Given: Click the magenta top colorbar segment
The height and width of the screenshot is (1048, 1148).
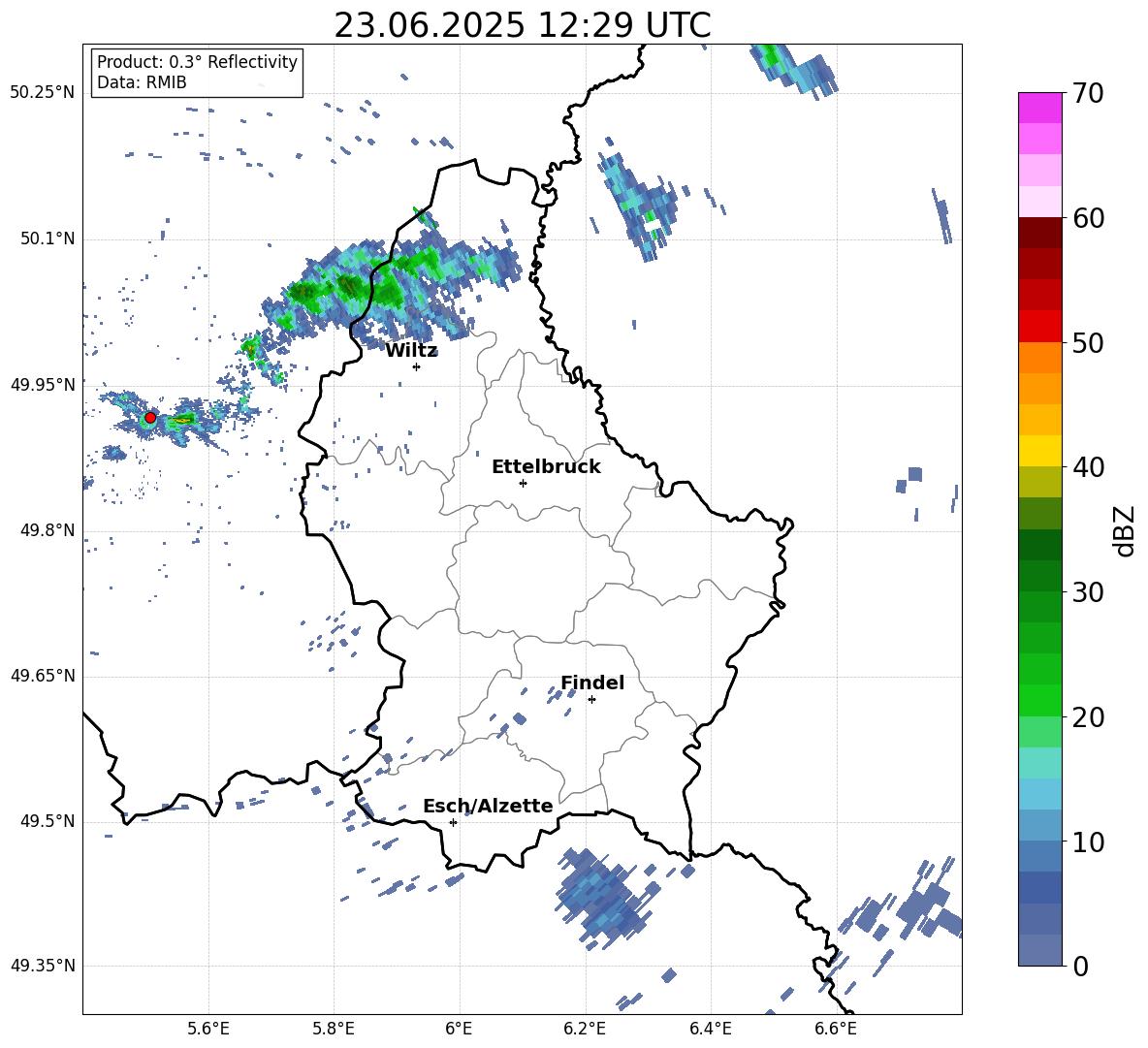Looking at the screenshot, I should click(1039, 109).
